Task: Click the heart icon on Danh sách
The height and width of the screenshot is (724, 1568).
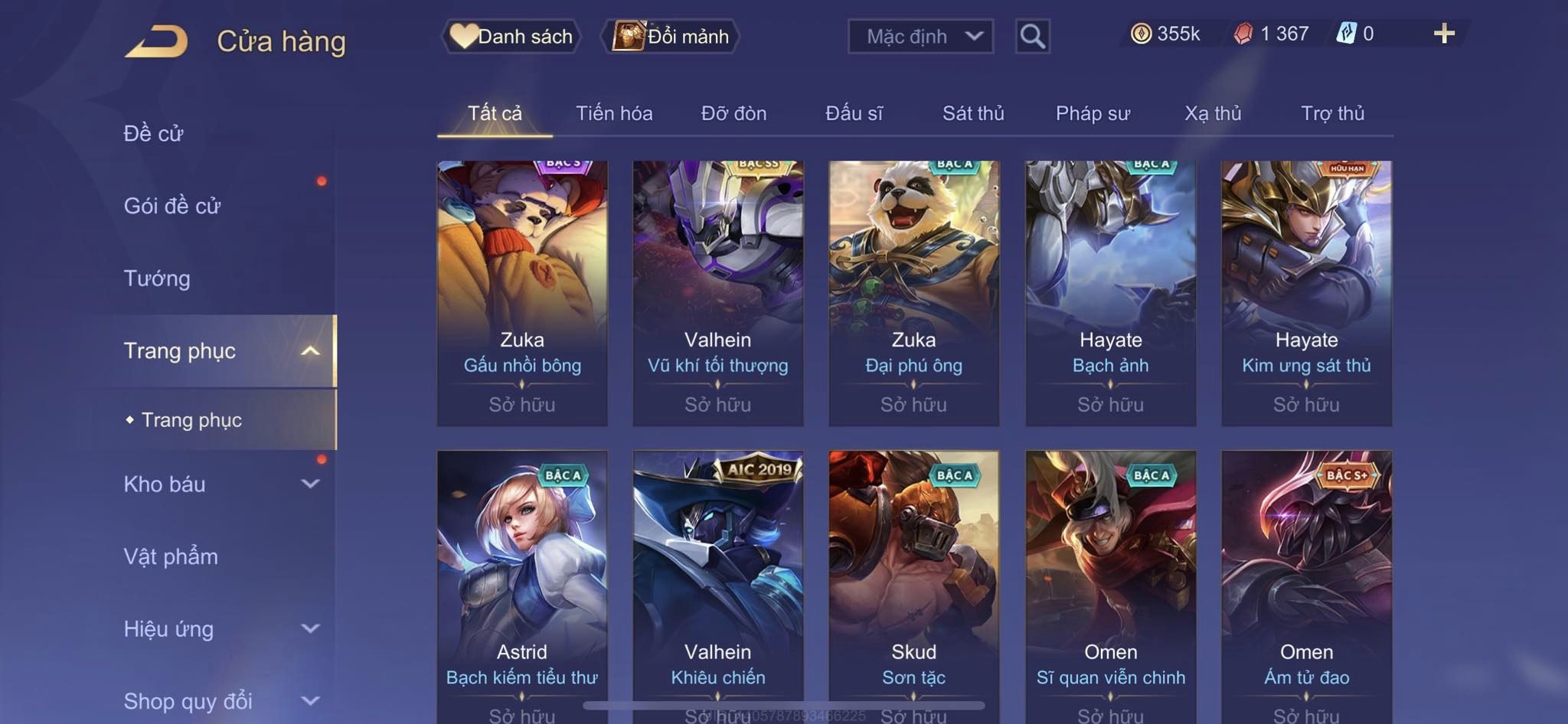Action: (463, 36)
